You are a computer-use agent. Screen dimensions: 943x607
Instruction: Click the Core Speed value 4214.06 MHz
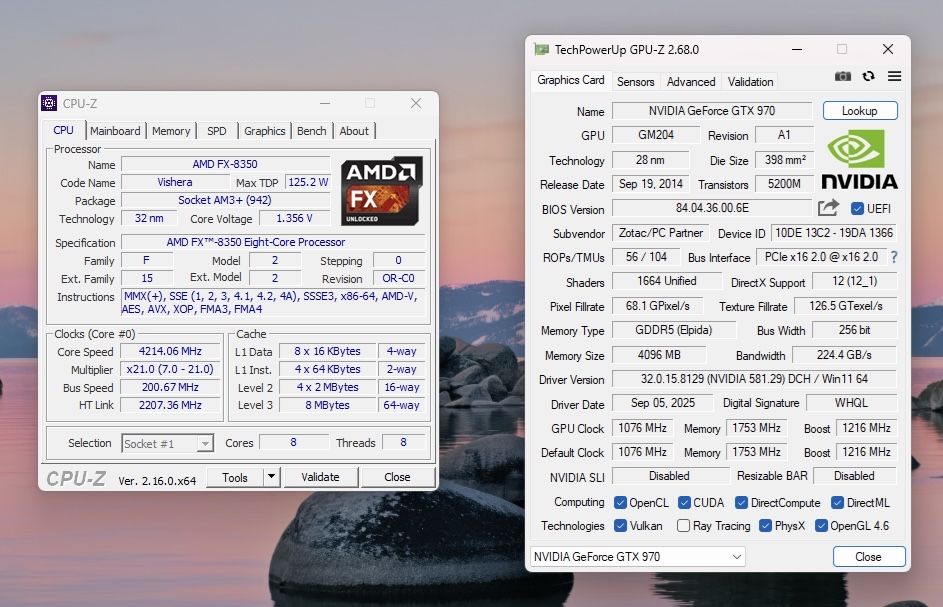coord(170,351)
